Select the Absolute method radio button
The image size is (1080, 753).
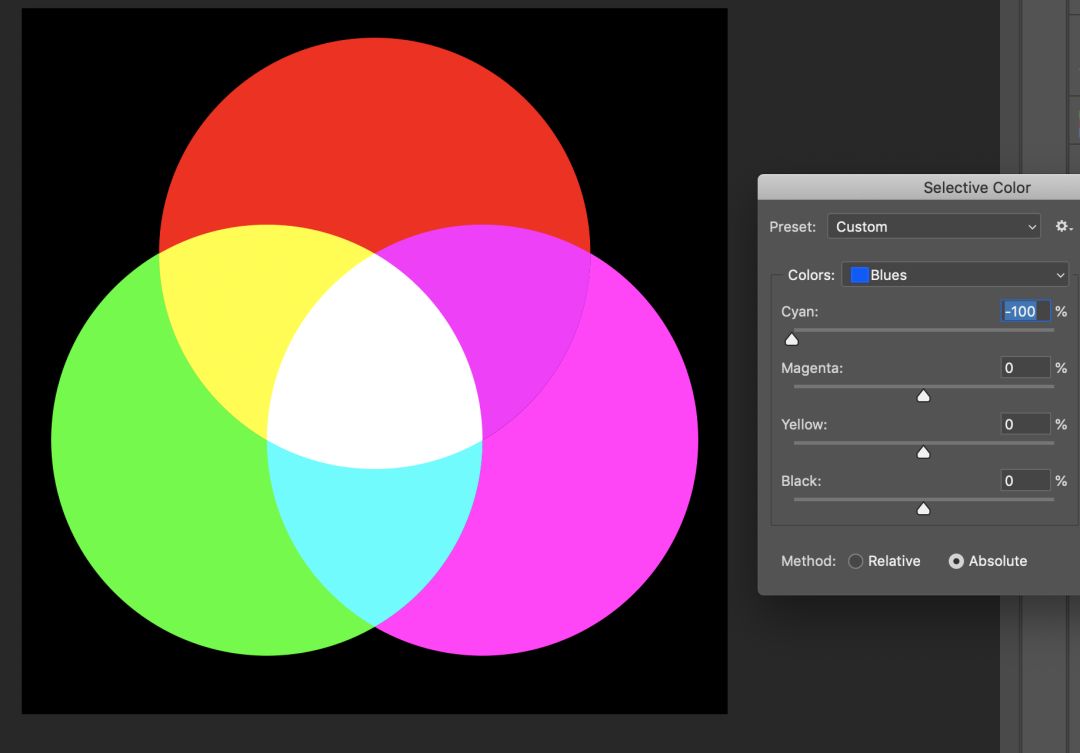pyautogui.click(x=956, y=561)
